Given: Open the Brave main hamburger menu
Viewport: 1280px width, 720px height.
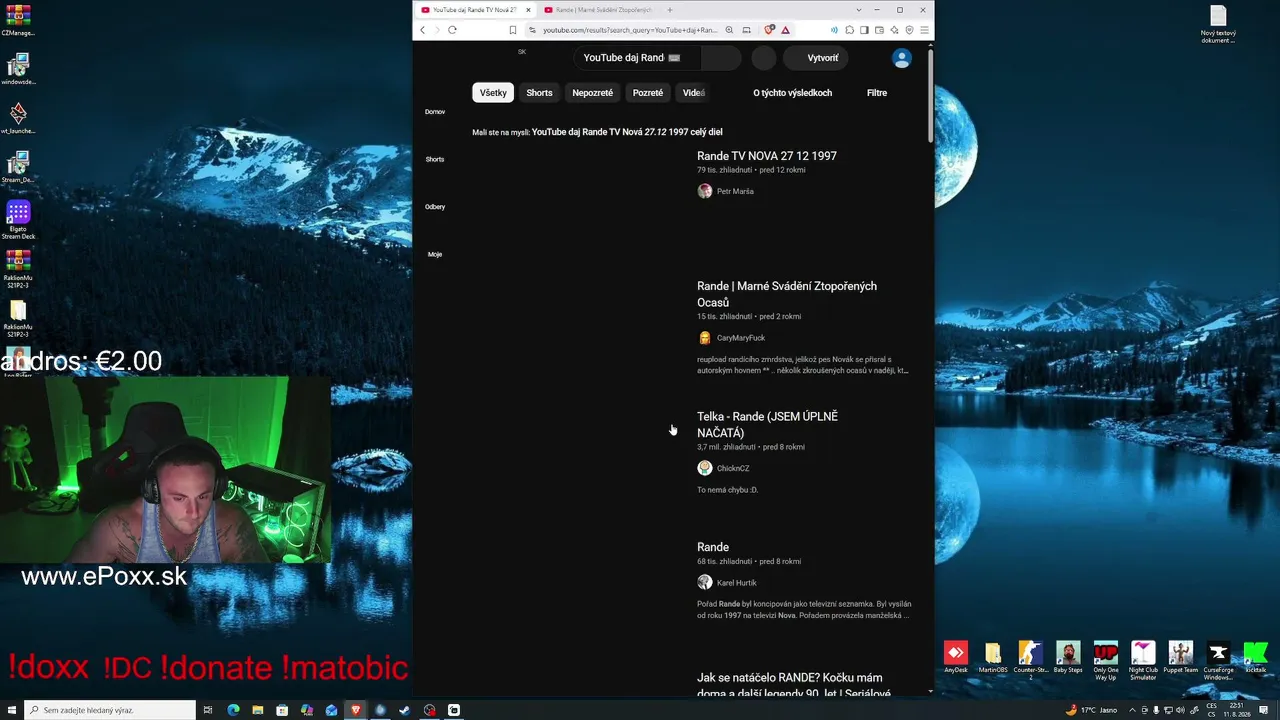Looking at the screenshot, I should [925, 30].
